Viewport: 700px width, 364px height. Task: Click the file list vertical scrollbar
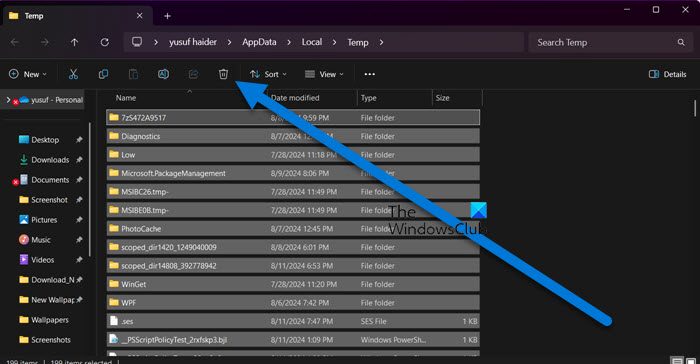[695, 109]
